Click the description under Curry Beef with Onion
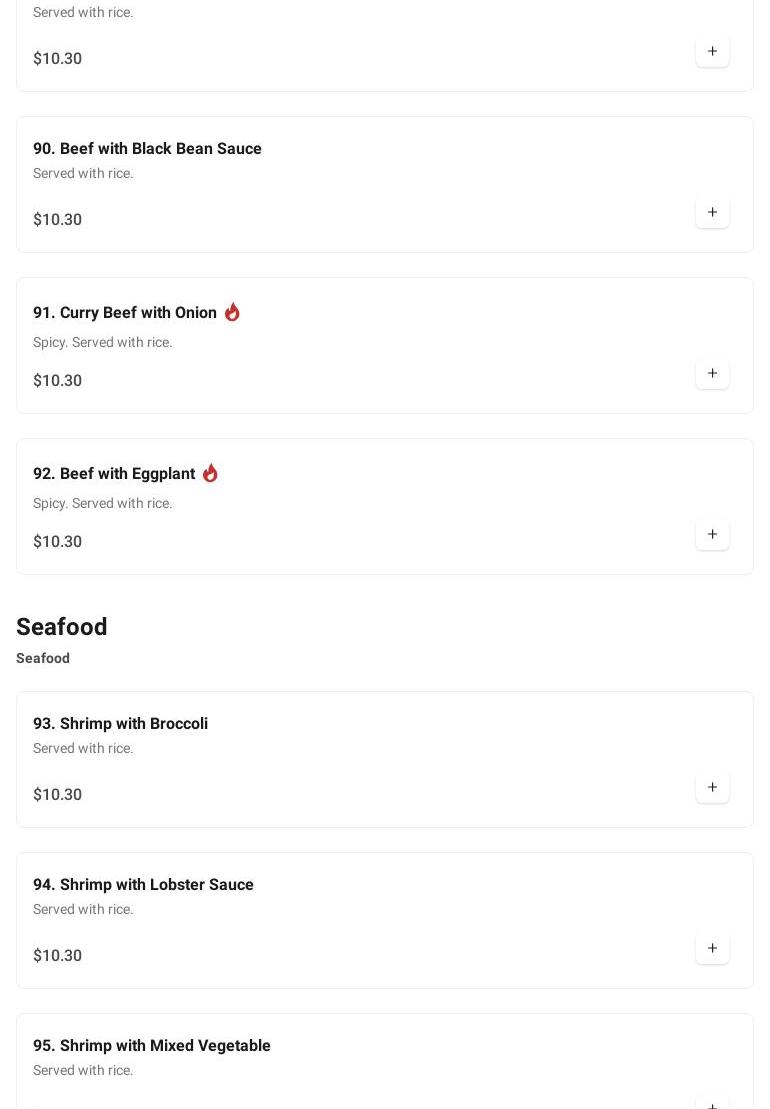 click(x=102, y=342)
